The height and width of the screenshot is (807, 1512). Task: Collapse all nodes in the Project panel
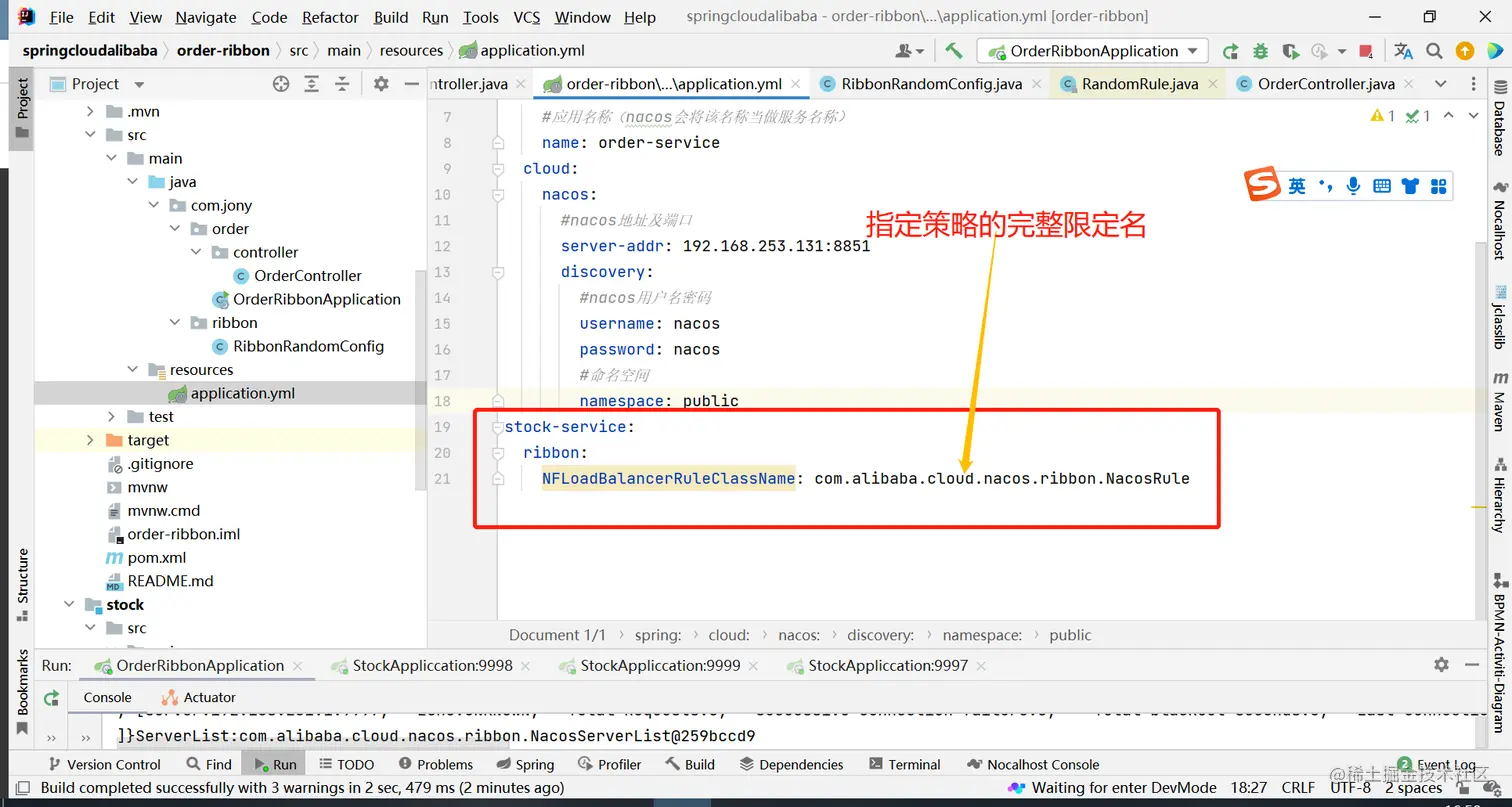[342, 84]
